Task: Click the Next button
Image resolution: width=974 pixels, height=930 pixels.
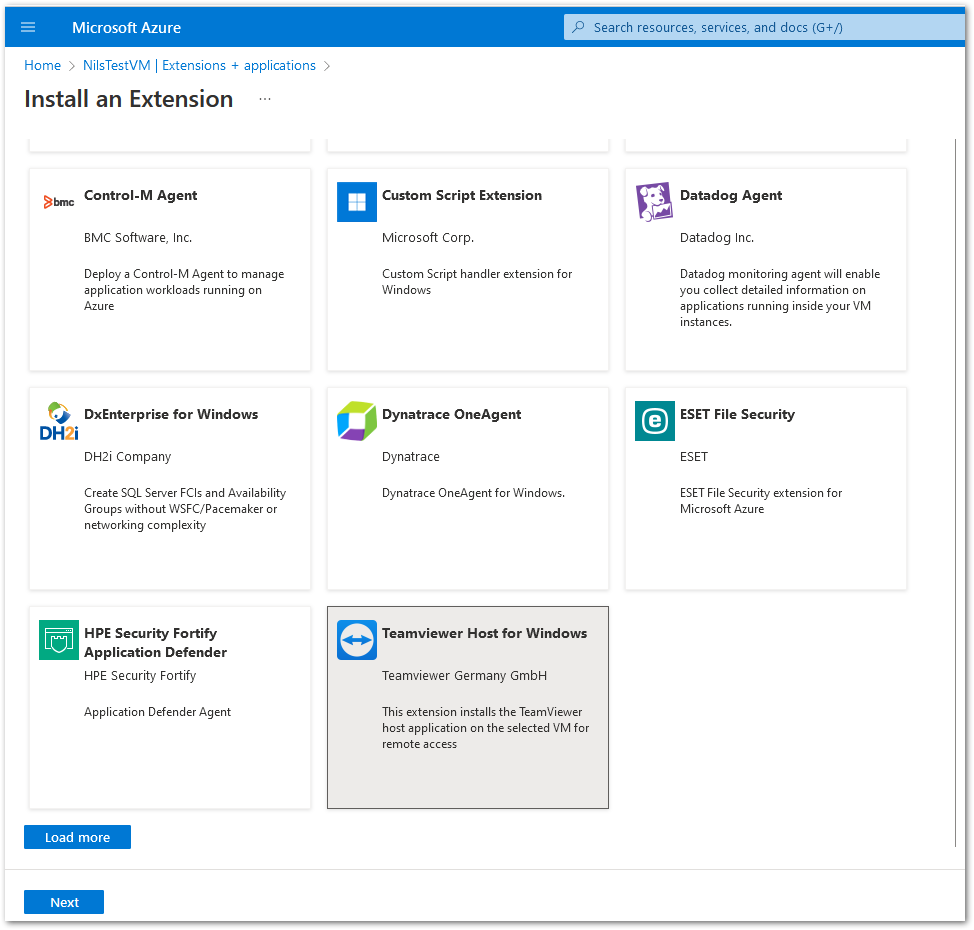Action: tap(64, 902)
